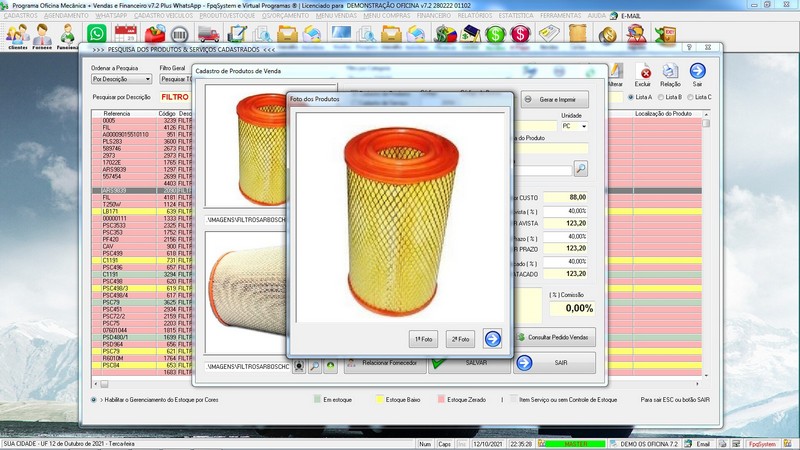Open the red truck vehicles icon
800x450 pixels.
208,34
